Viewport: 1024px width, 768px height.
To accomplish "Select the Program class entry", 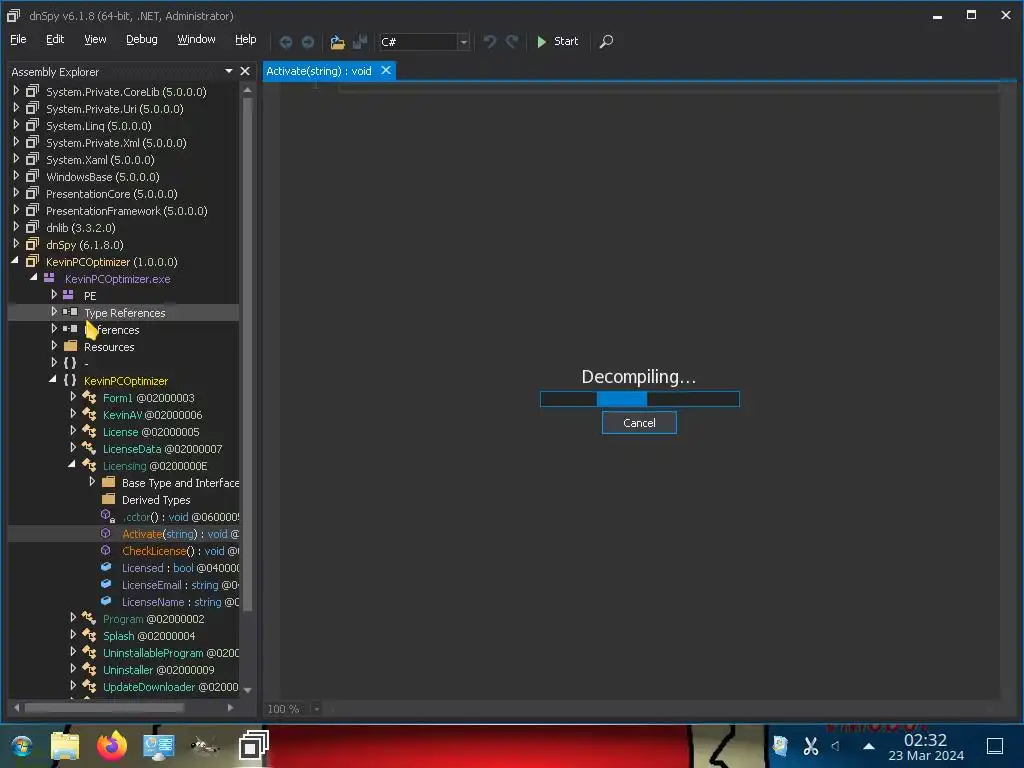I will tap(153, 618).
